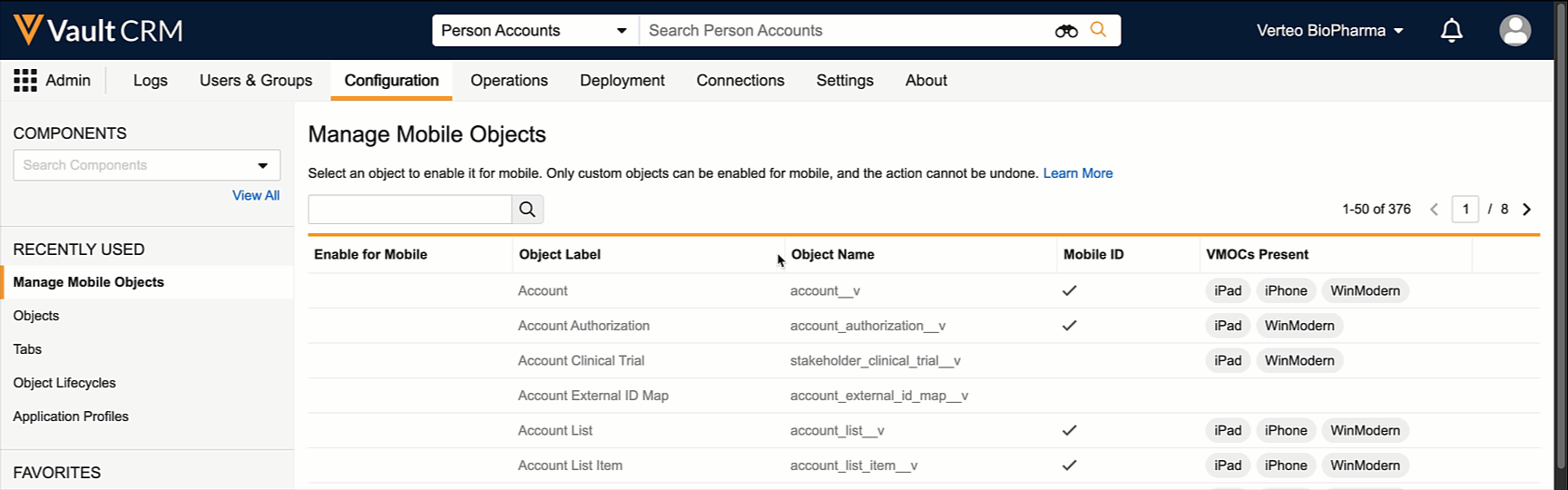Screen dimensions: 1568x490
Task: Click the Vault CRM logo
Action: [98, 30]
